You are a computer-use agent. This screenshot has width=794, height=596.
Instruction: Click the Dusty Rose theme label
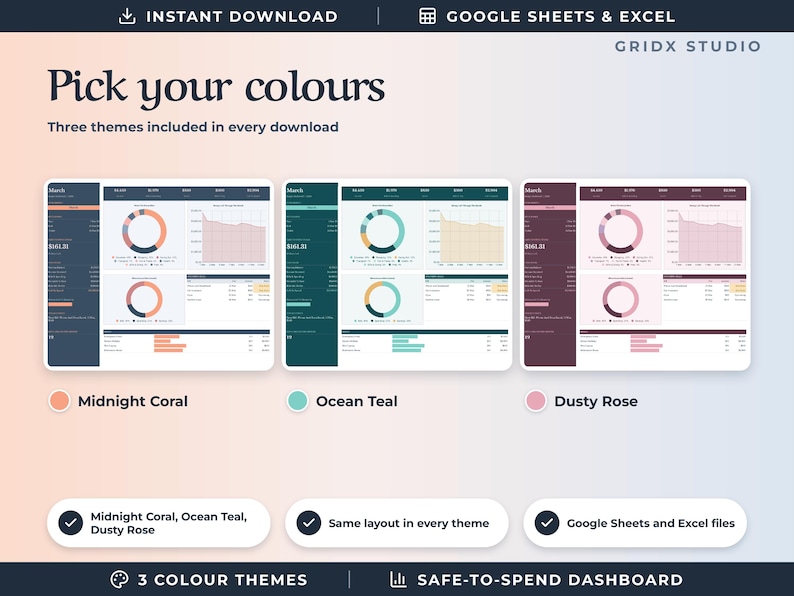tap(596, 401)
